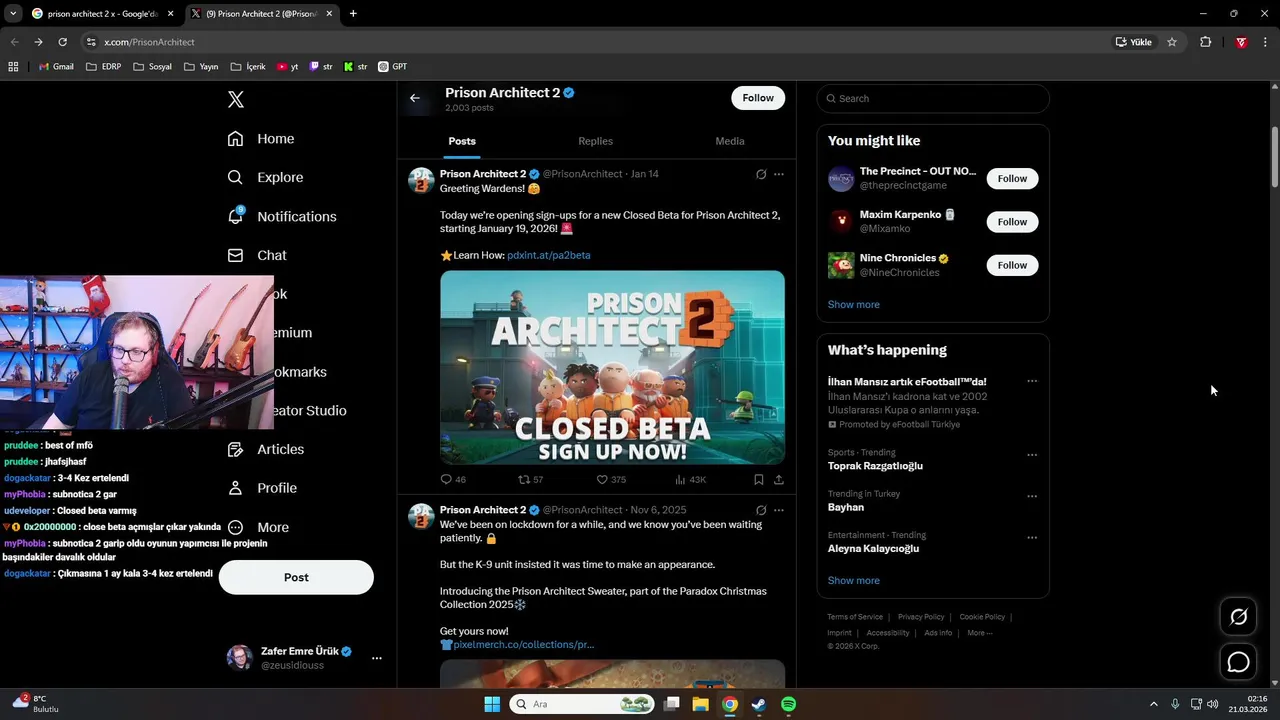Follow Nine Chronicles
Image resolution: width=1280 pixels, height=720 pixels.
pos(1012,265)
